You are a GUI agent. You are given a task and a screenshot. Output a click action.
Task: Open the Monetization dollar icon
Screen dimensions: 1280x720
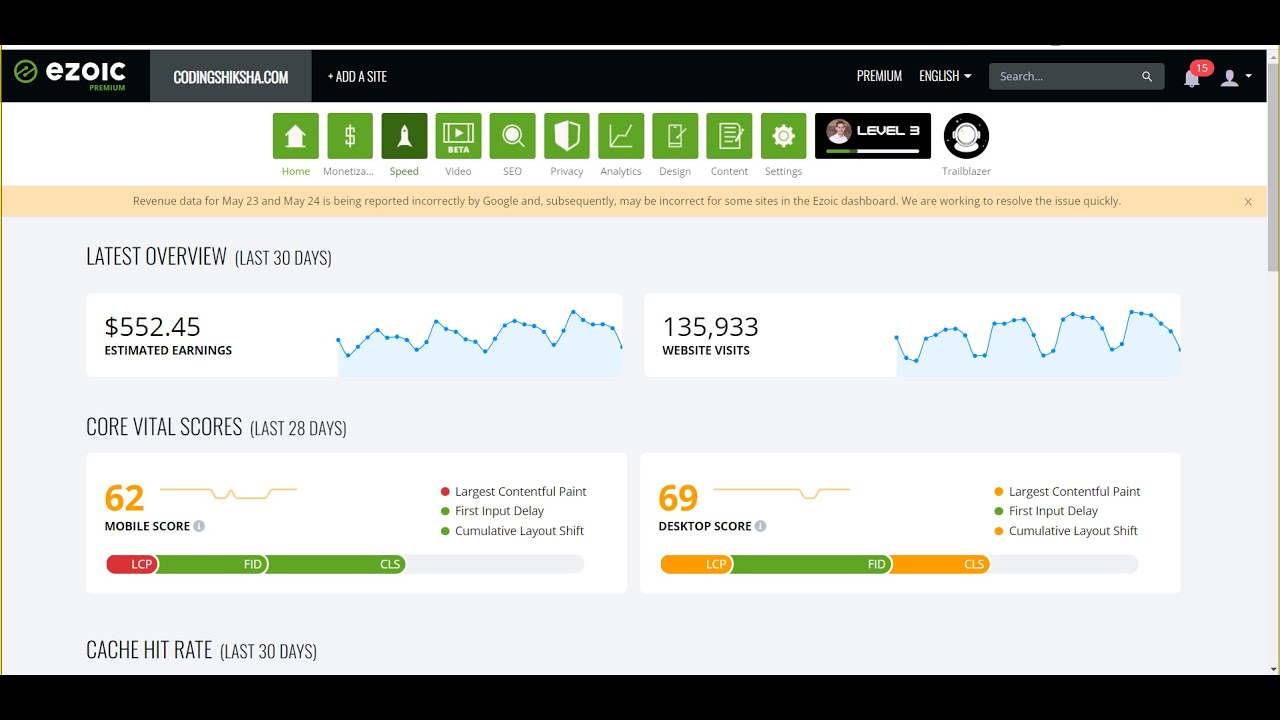click(x=349, y=136)
